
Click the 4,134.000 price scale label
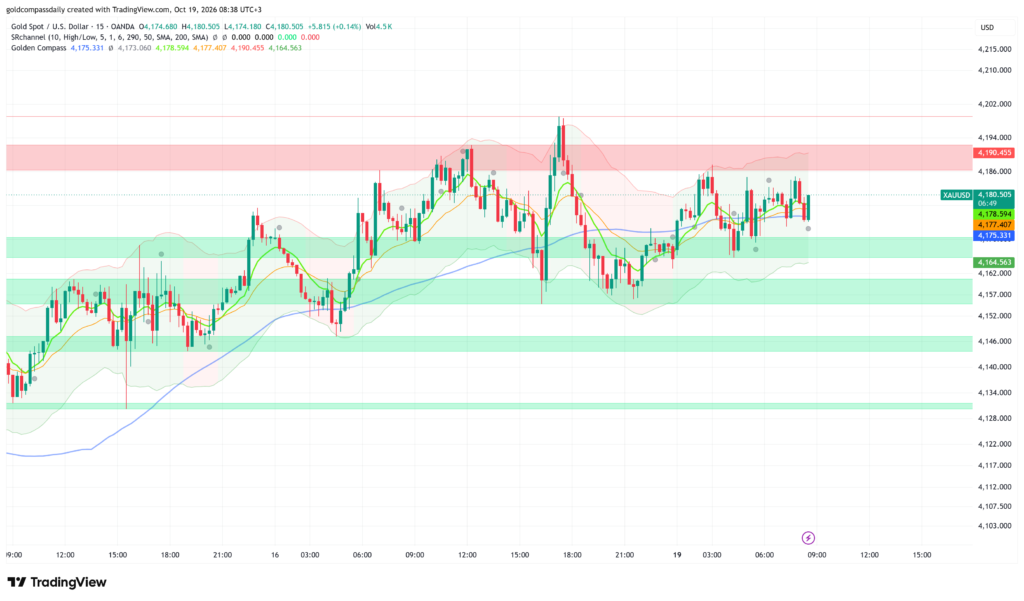coord(995,393)
